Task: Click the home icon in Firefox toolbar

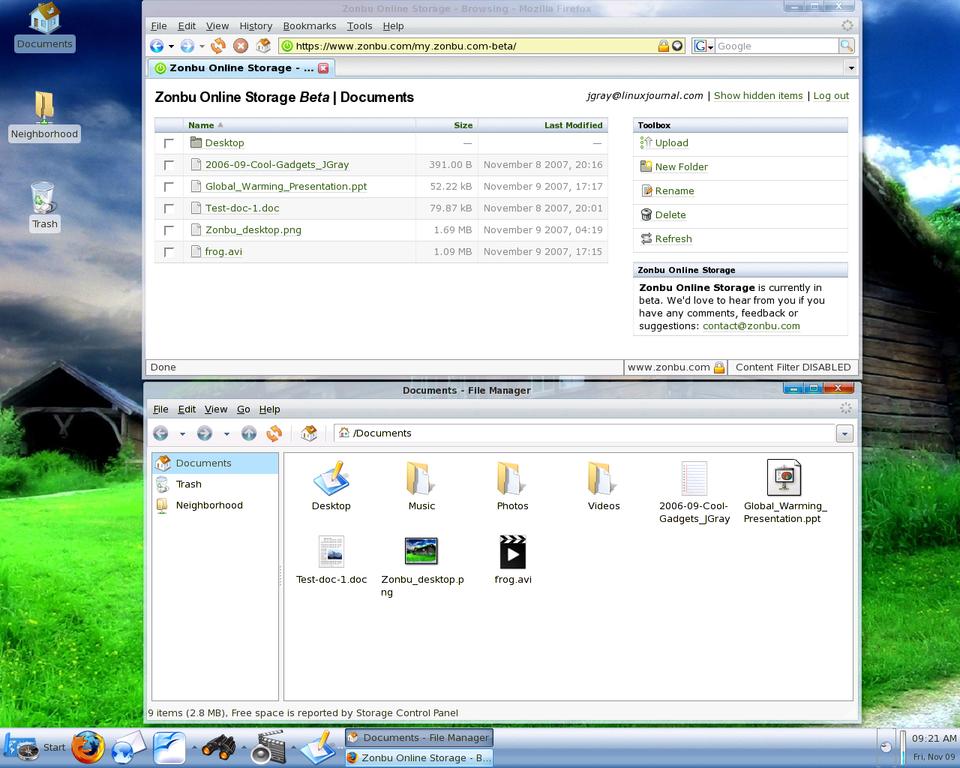Action: 263,46
